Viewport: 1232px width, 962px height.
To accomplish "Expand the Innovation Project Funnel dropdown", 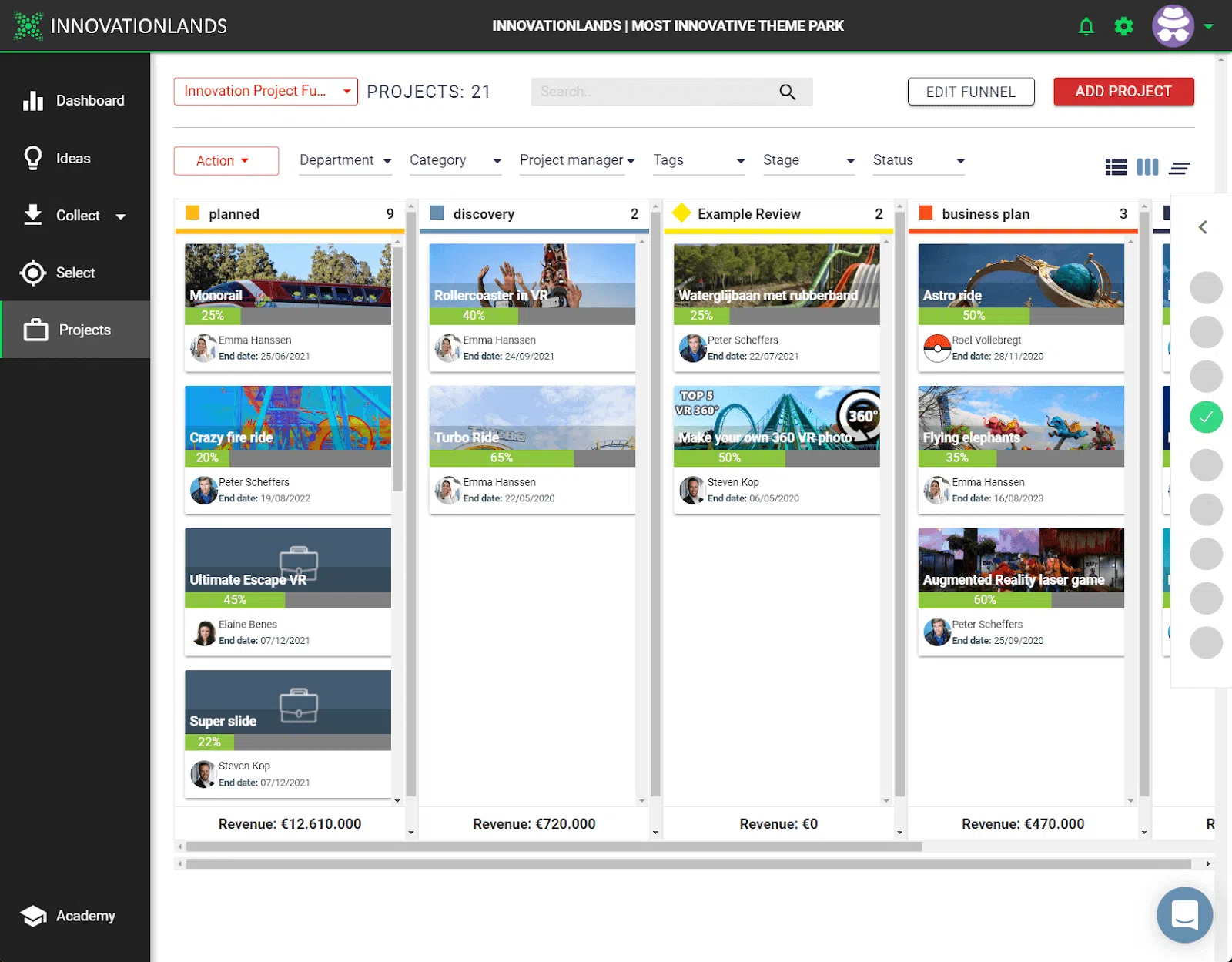I will pyautogui.click(x=266, y=92).
